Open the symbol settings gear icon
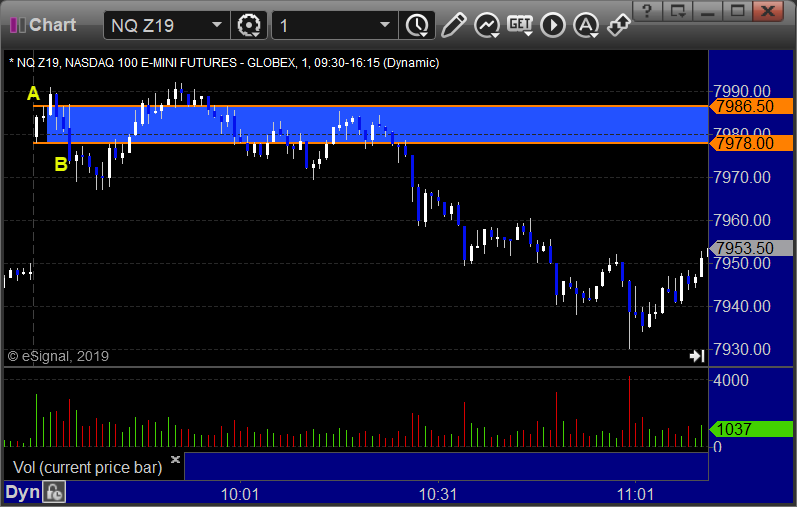 249,25
